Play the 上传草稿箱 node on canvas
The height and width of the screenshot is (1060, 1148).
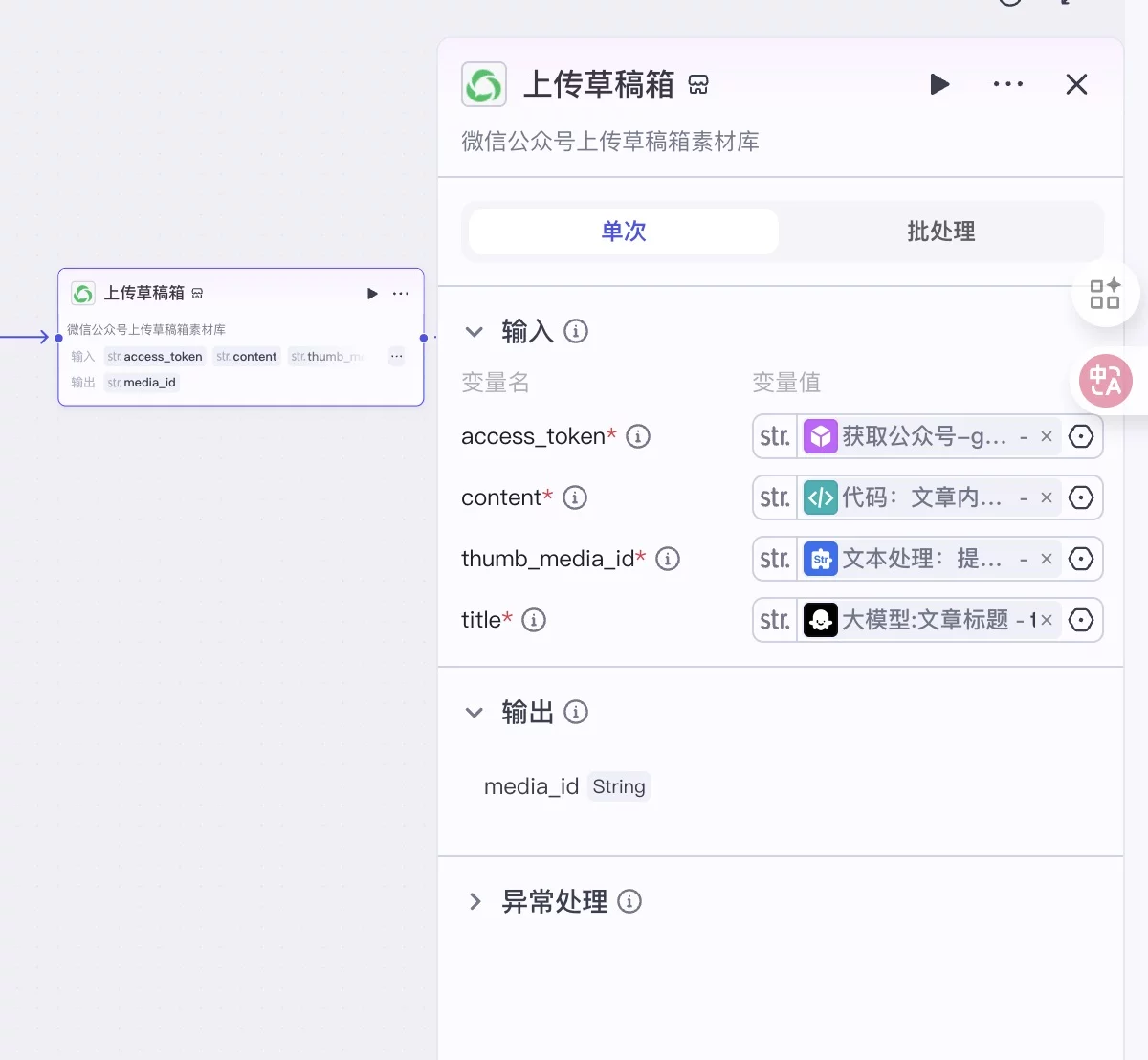coord(372,294)
